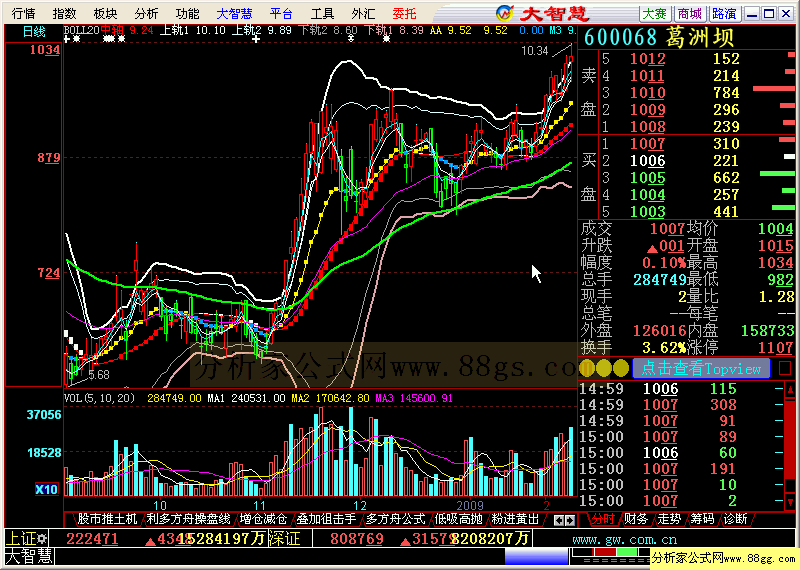Viewport: 800px width, 570px height.
Task: Open the 分析 menu
Action: click(146, 13)
